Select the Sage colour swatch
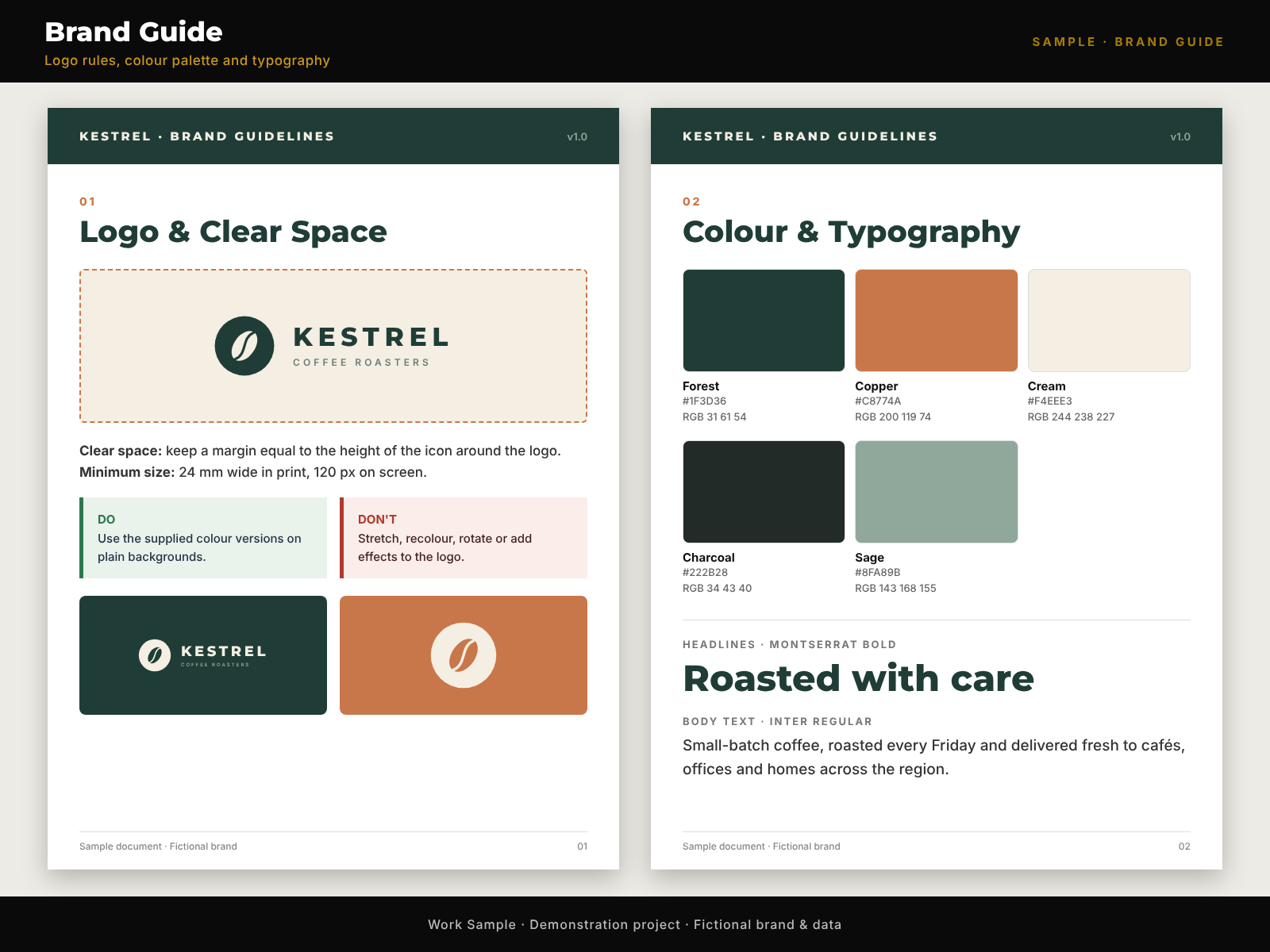This screenshot has width=1270, height=952. pos(937,492)
